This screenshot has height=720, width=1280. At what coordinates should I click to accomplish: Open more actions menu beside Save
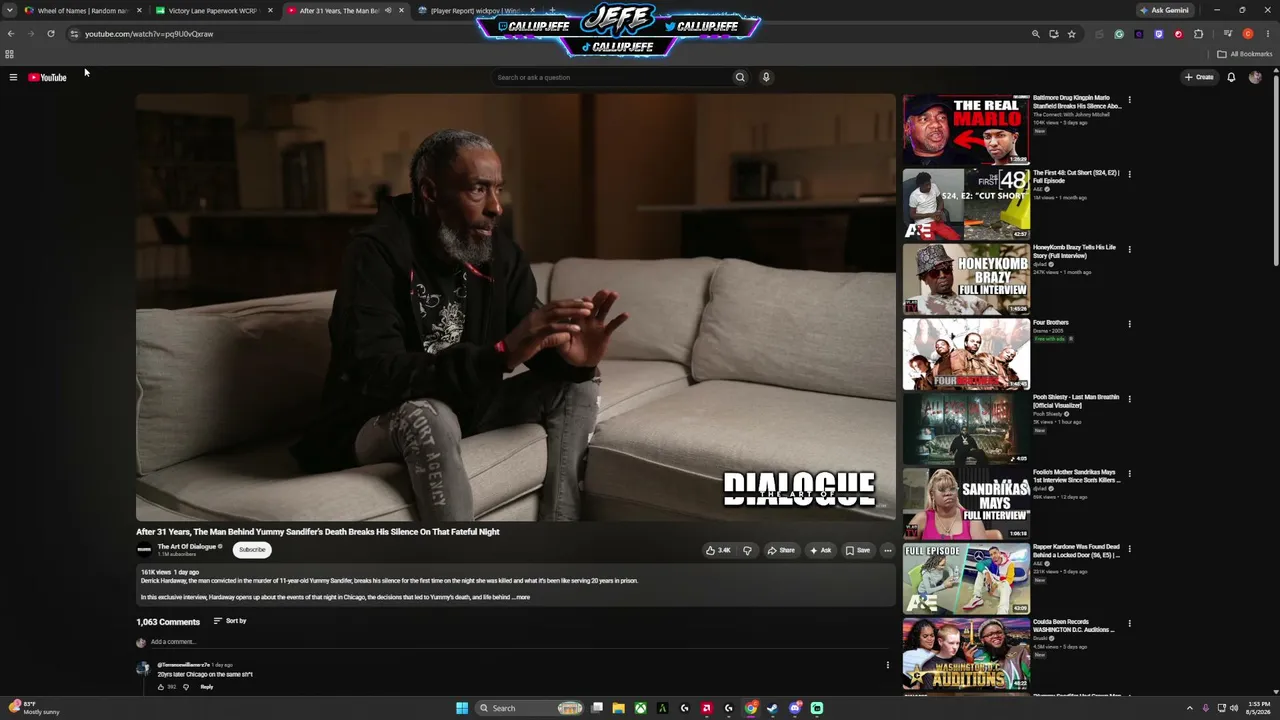click(887, 550)
